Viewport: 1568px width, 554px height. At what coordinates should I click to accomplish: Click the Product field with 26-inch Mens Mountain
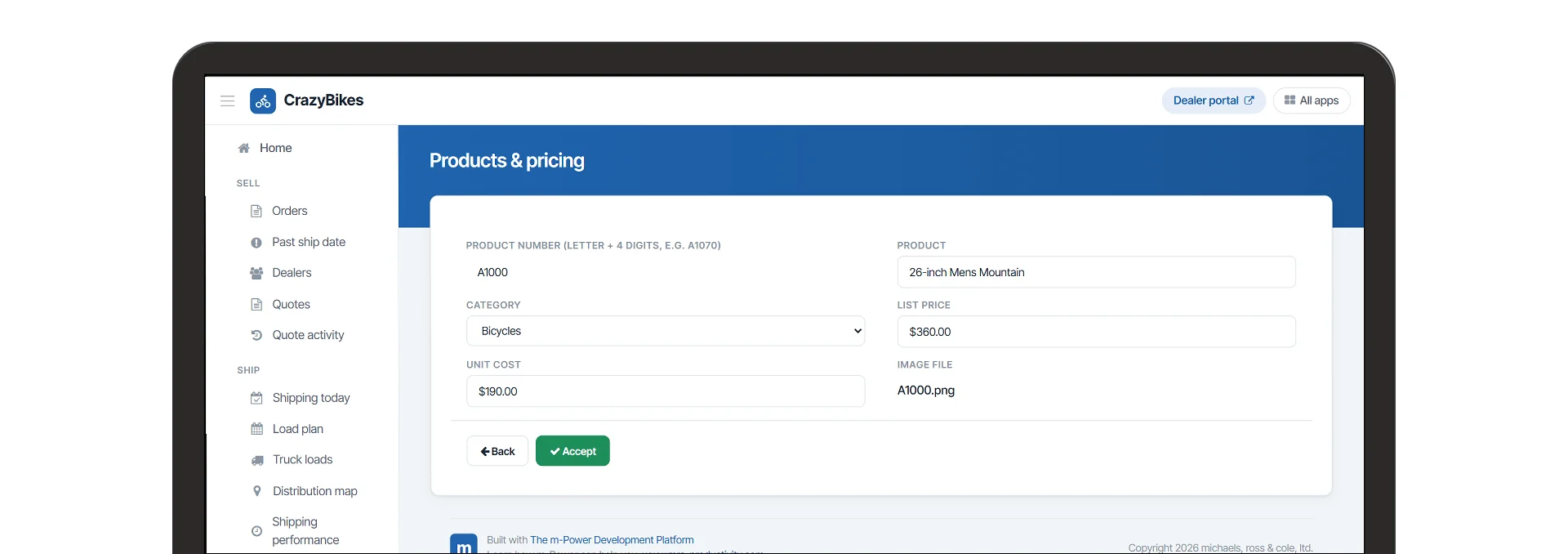(x=1096, y=272)
